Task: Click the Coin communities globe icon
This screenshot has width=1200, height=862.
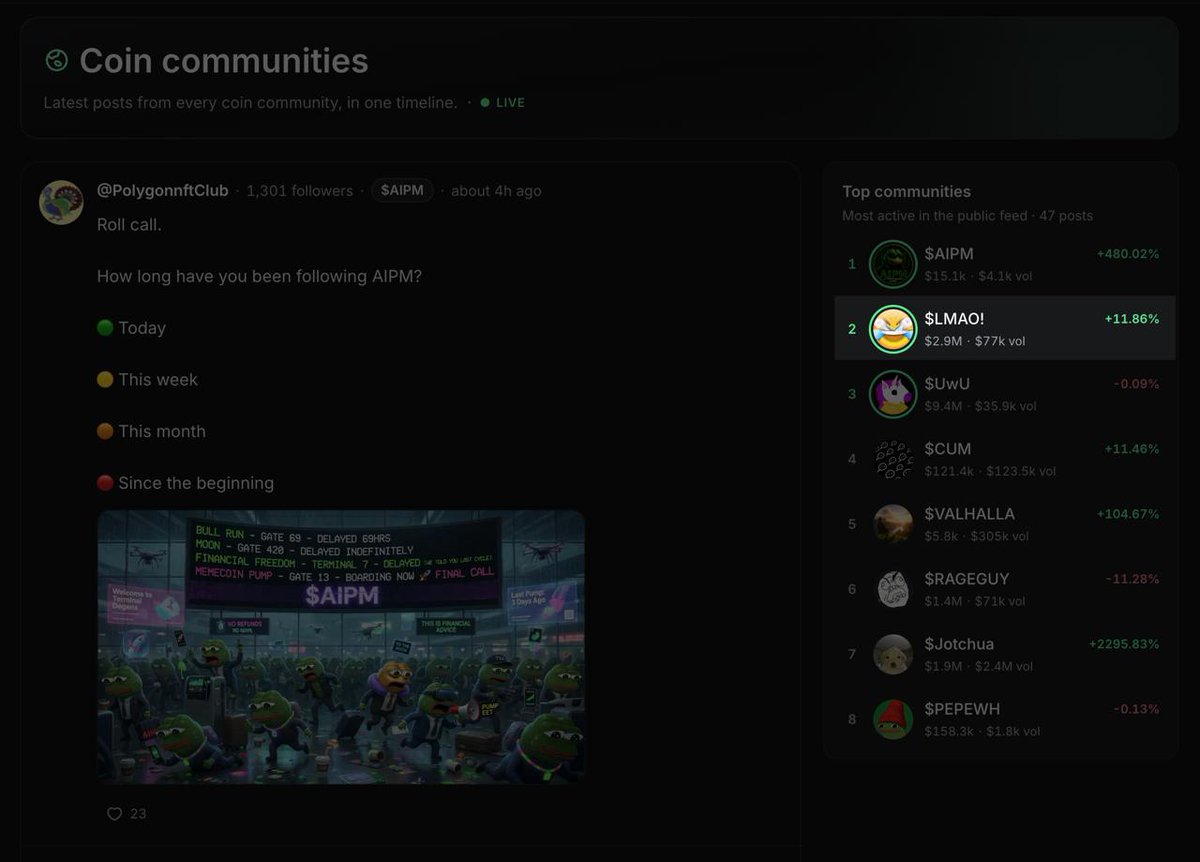Action: [56, 60]
